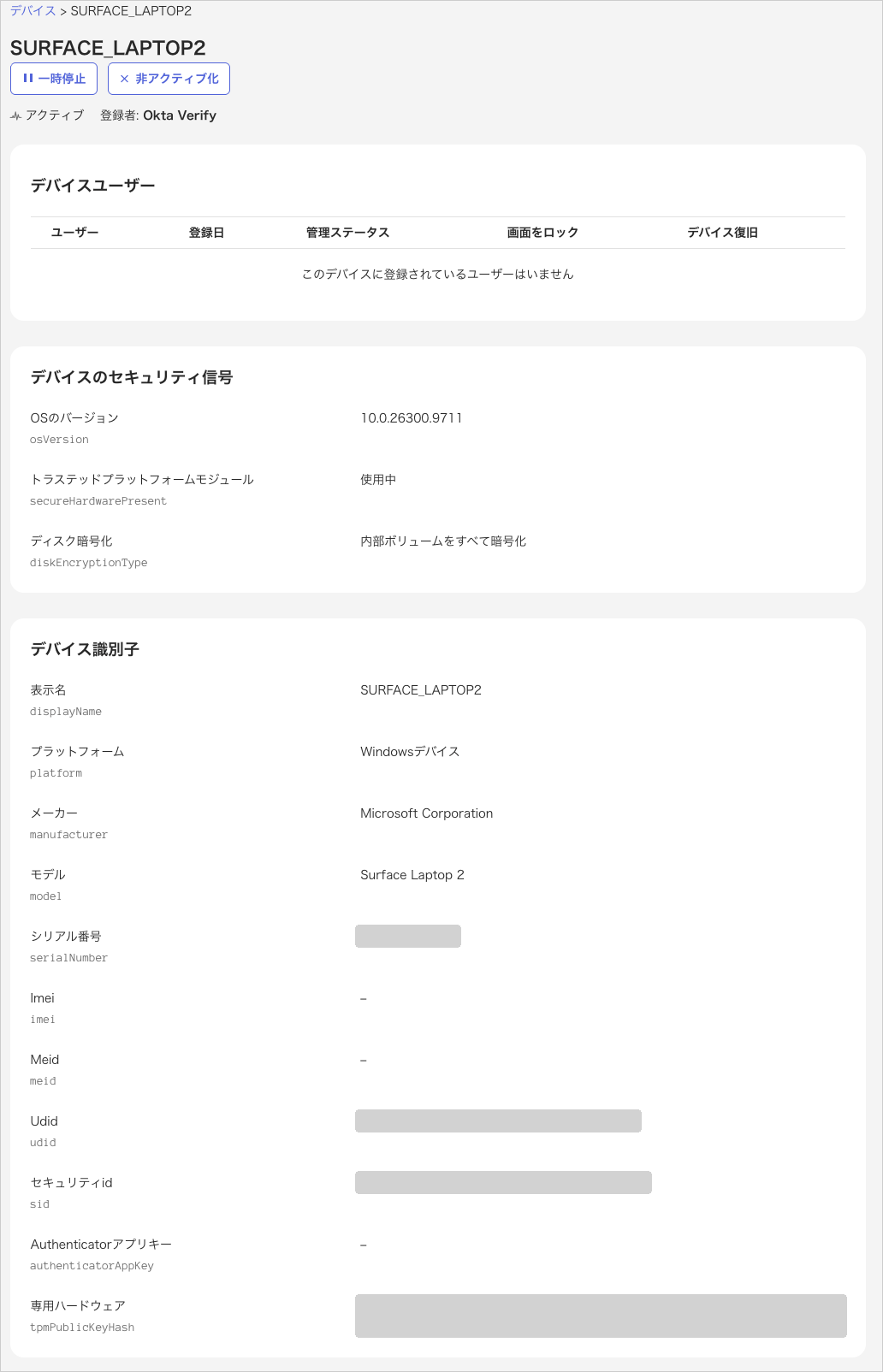
Task: Select the 内部ボリュームをすべて暗号化 value
Action: tap(443, 541)
